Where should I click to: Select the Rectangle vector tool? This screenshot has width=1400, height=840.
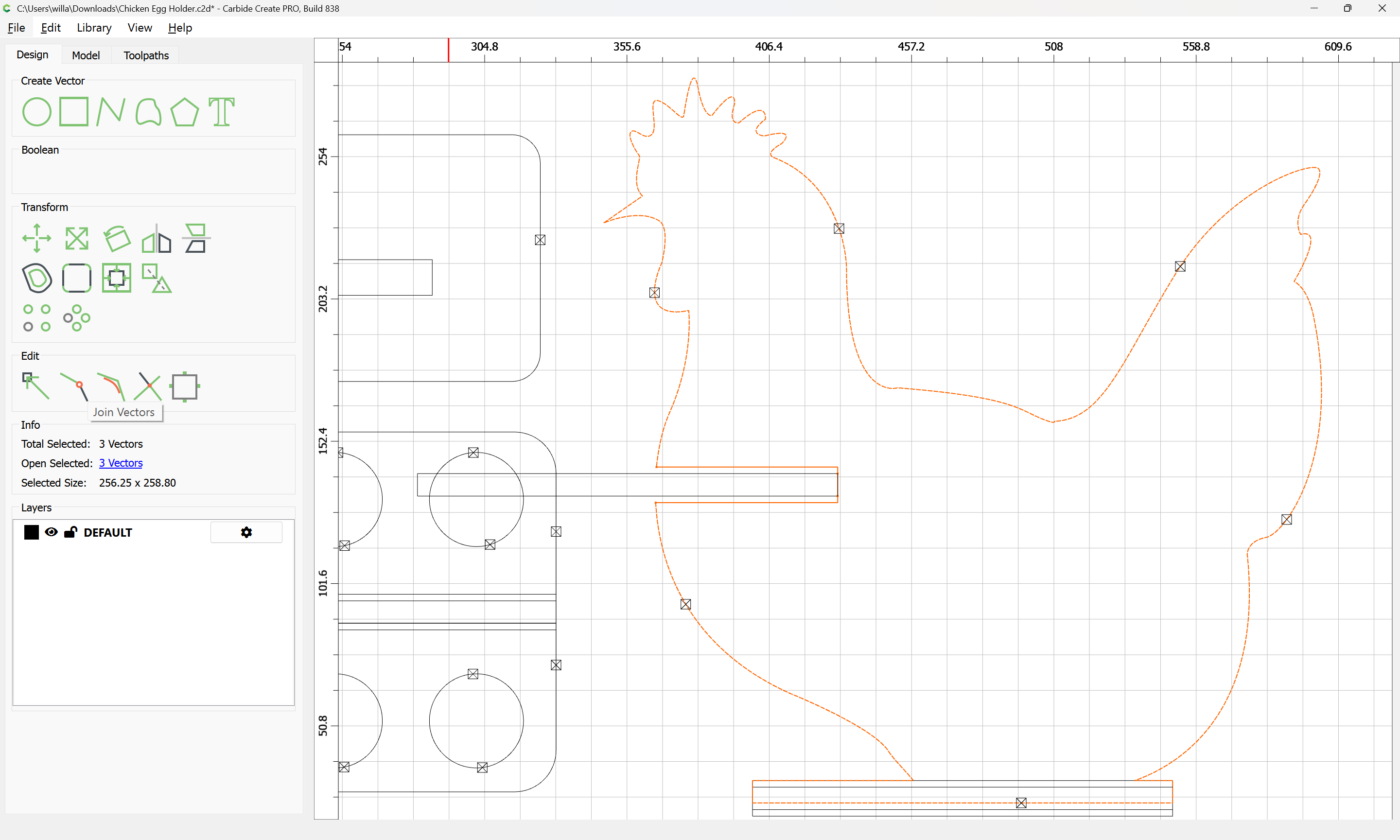(x=73, y=111)
